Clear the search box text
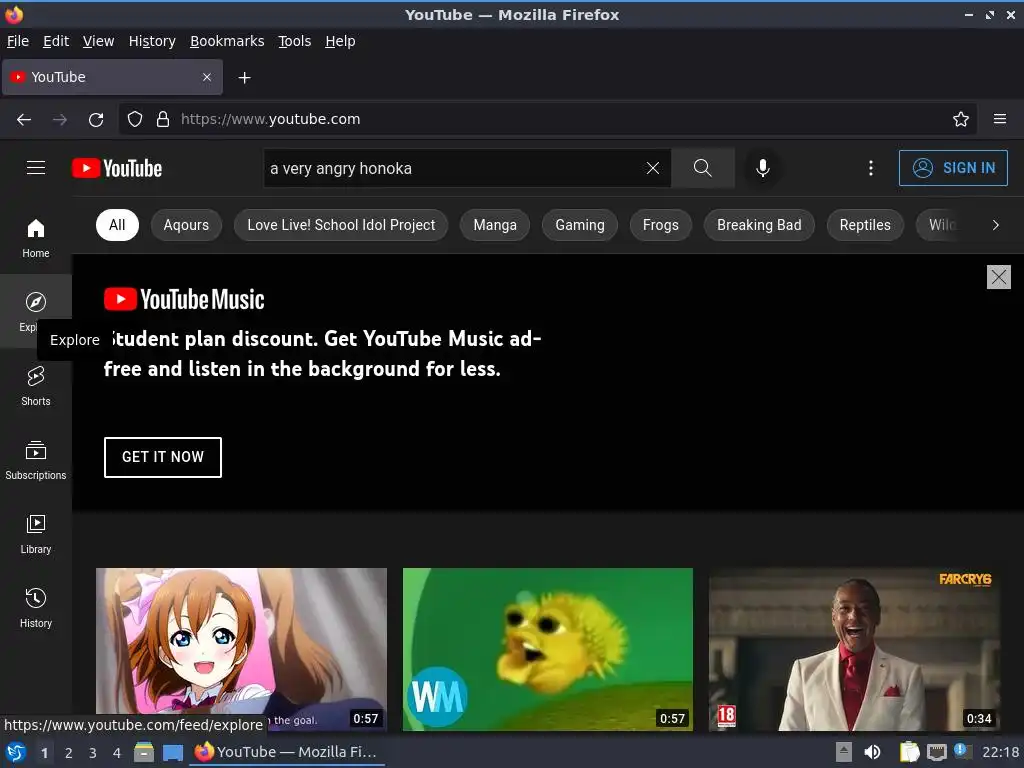This screenshot has width=1024, height=768. coord(652,168)
